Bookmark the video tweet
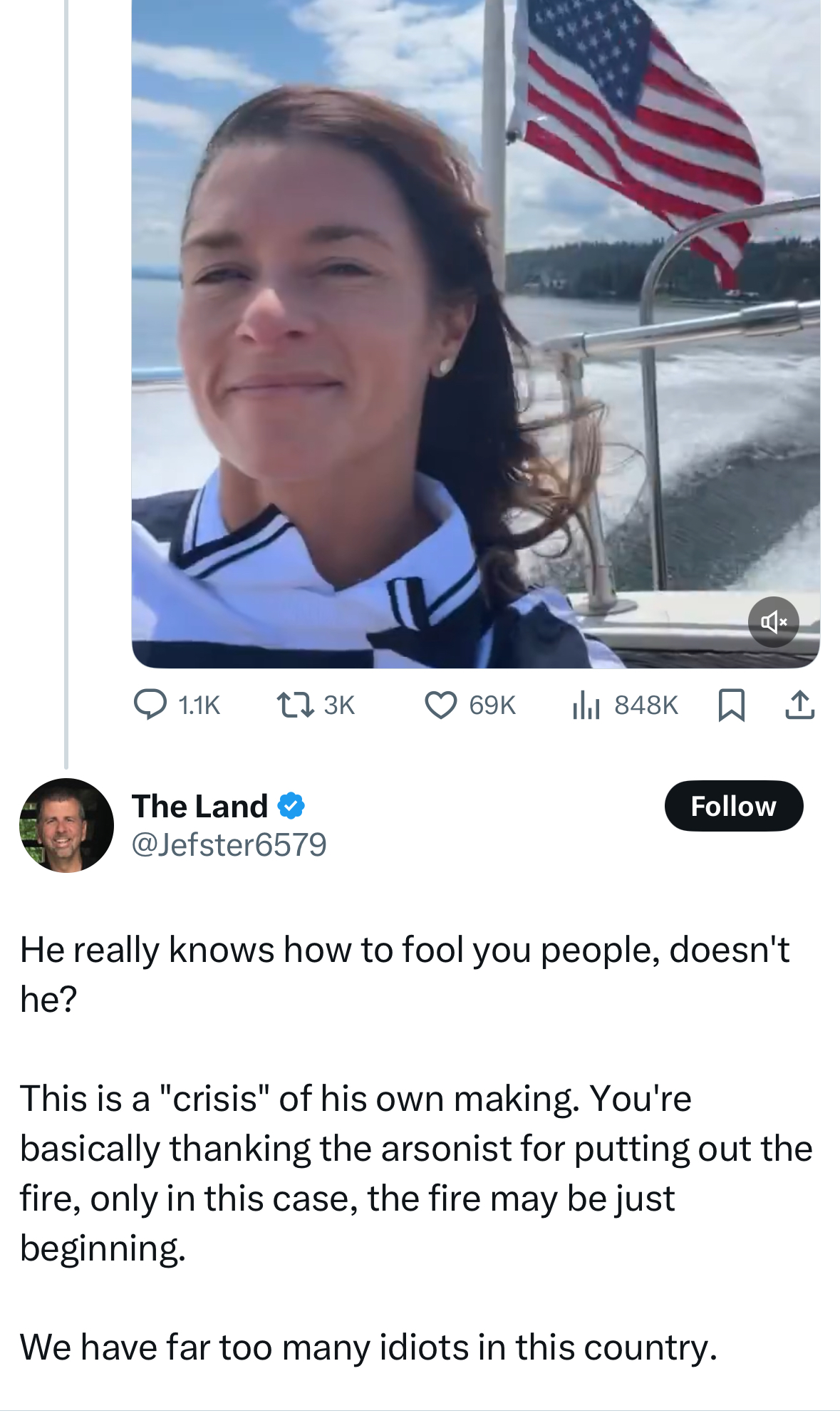Viewport: 840px width, 1428px height. tap(732, 705)
